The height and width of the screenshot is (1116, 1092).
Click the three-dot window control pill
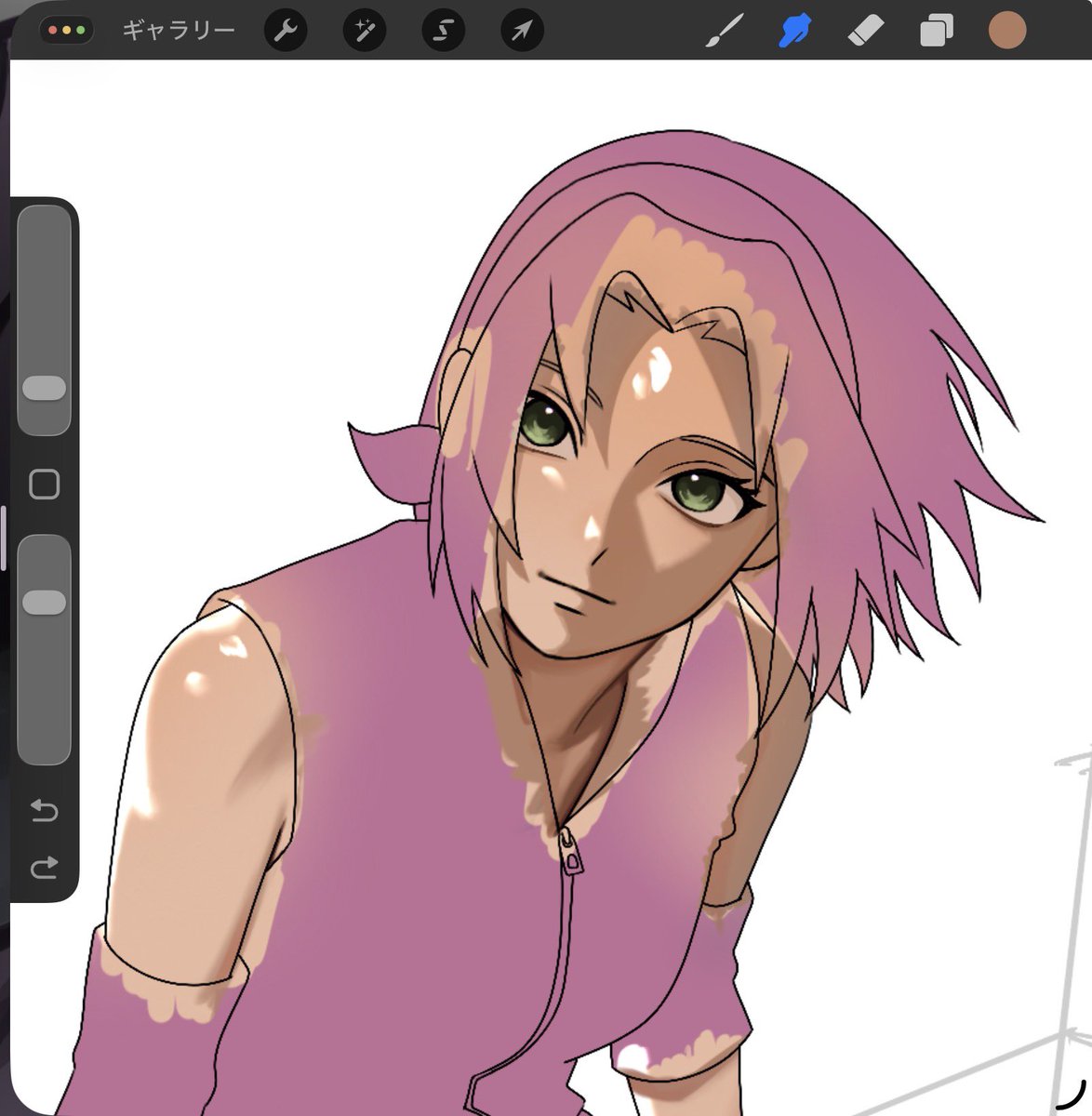[66, 31]
